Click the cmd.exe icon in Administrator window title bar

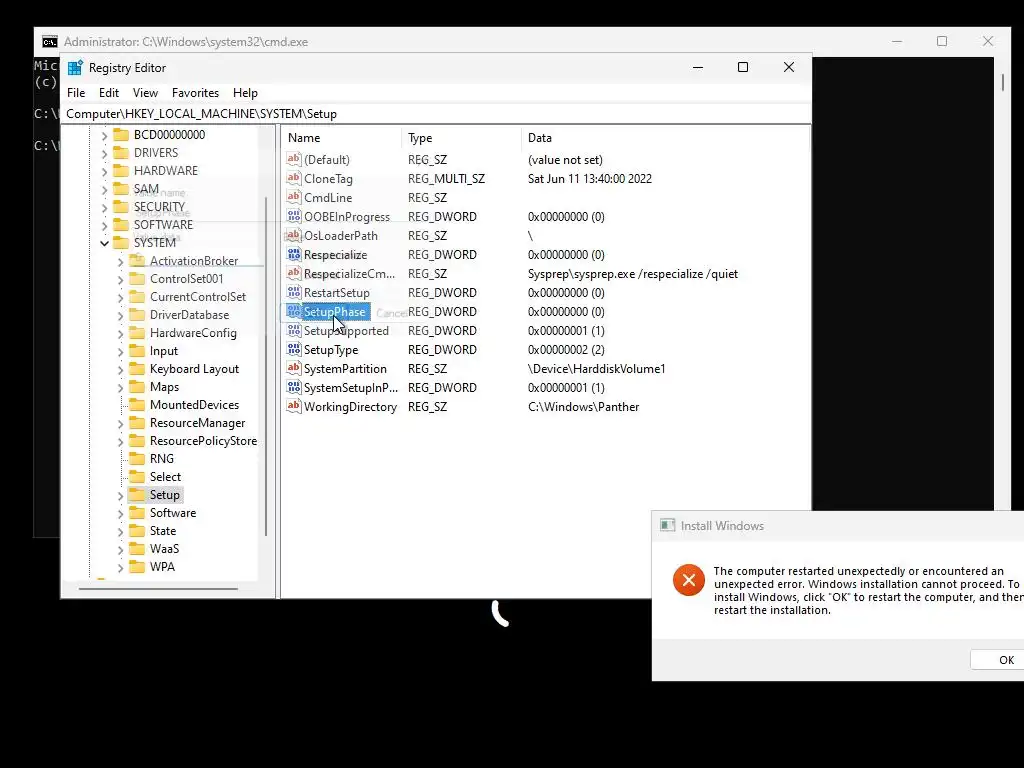click(50, 42)
